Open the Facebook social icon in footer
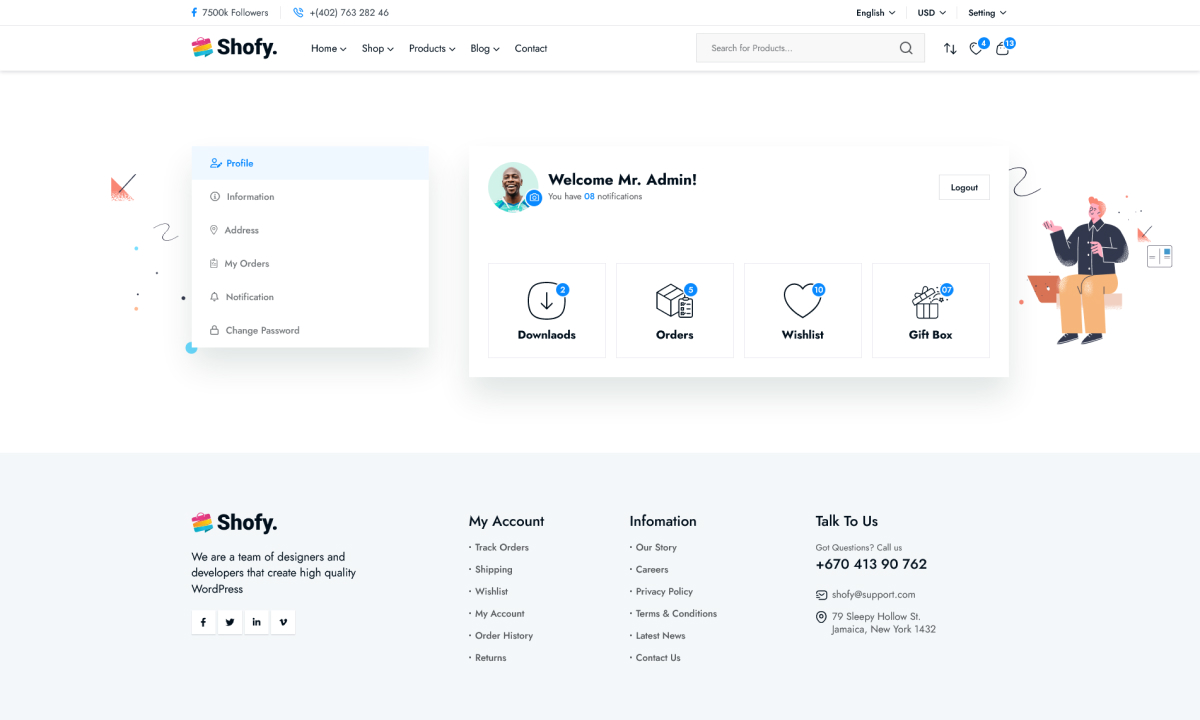This screenshot has height=720, width=1200. (203, 622)
